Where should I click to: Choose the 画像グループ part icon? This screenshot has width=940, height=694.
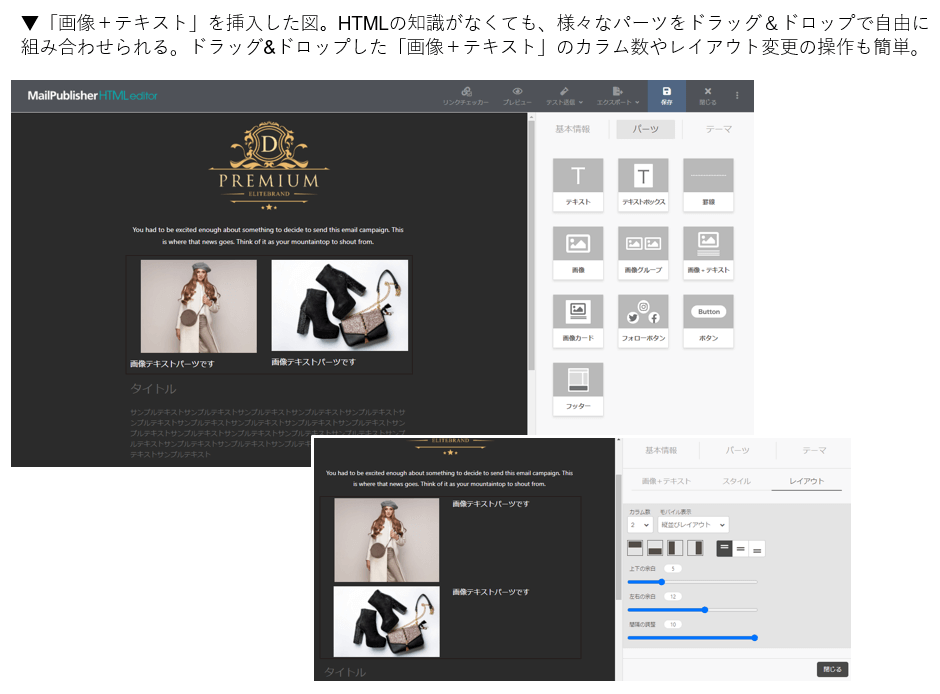pyautogui.click(x=643, y=251)
